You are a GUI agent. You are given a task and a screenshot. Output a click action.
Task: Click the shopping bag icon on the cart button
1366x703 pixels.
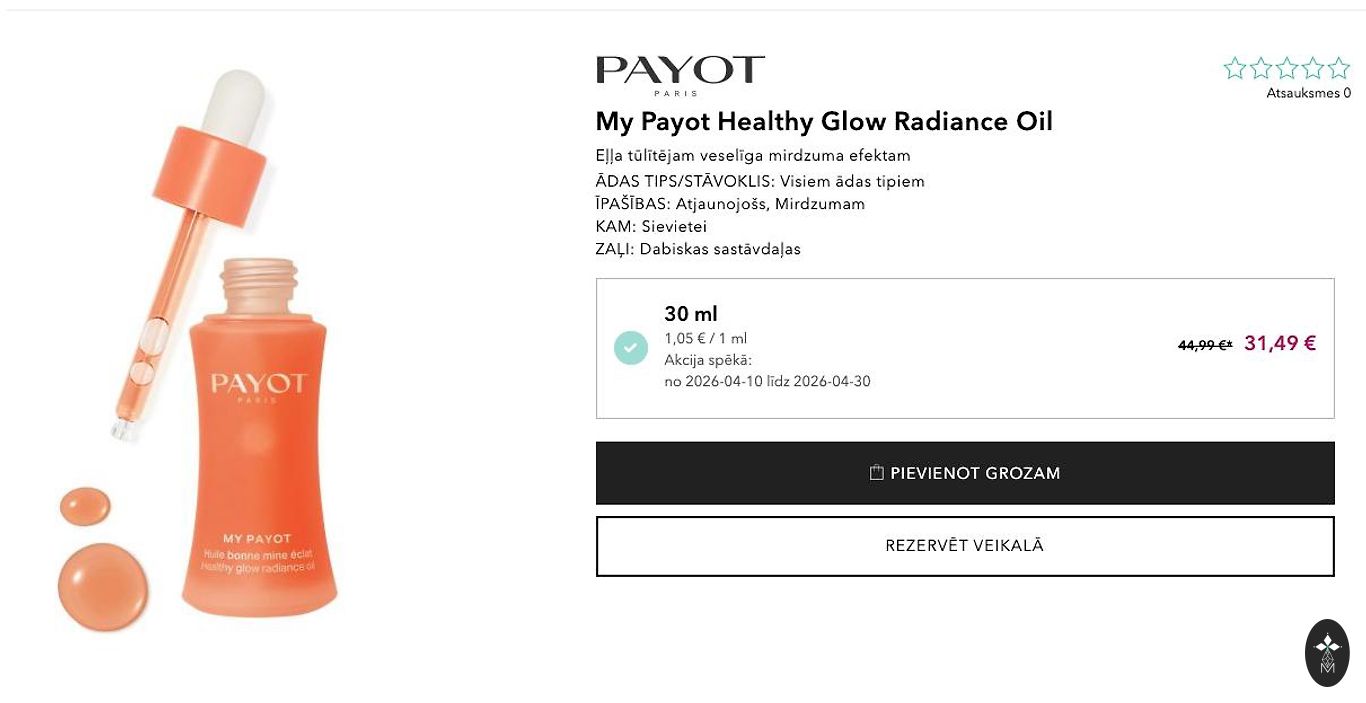pos(877,473)
